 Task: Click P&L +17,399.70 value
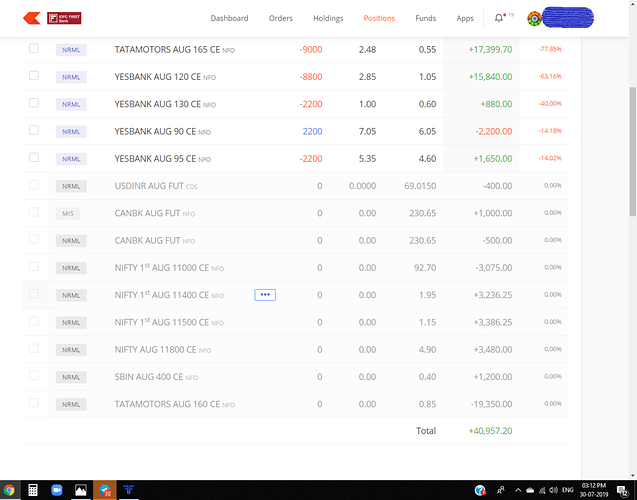pos(490,50)
